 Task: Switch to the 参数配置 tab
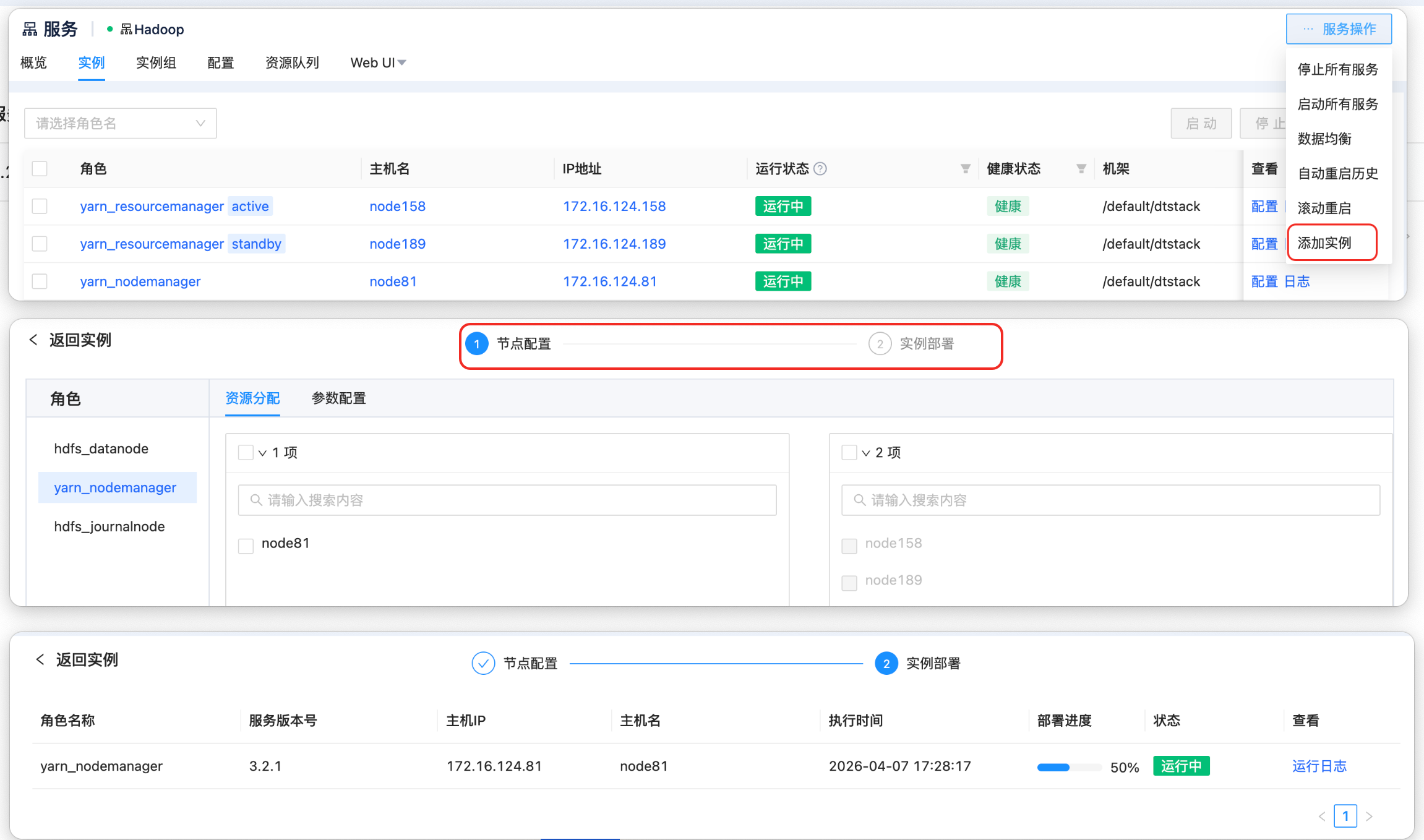click(338, 398)
